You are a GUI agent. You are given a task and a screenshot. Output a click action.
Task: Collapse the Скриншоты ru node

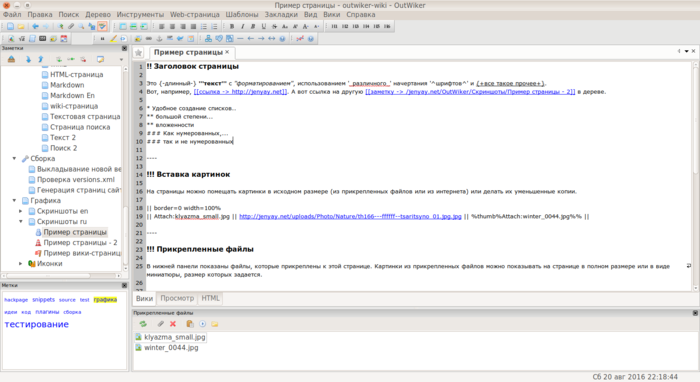pyautogui.click(x=21, y=221)
